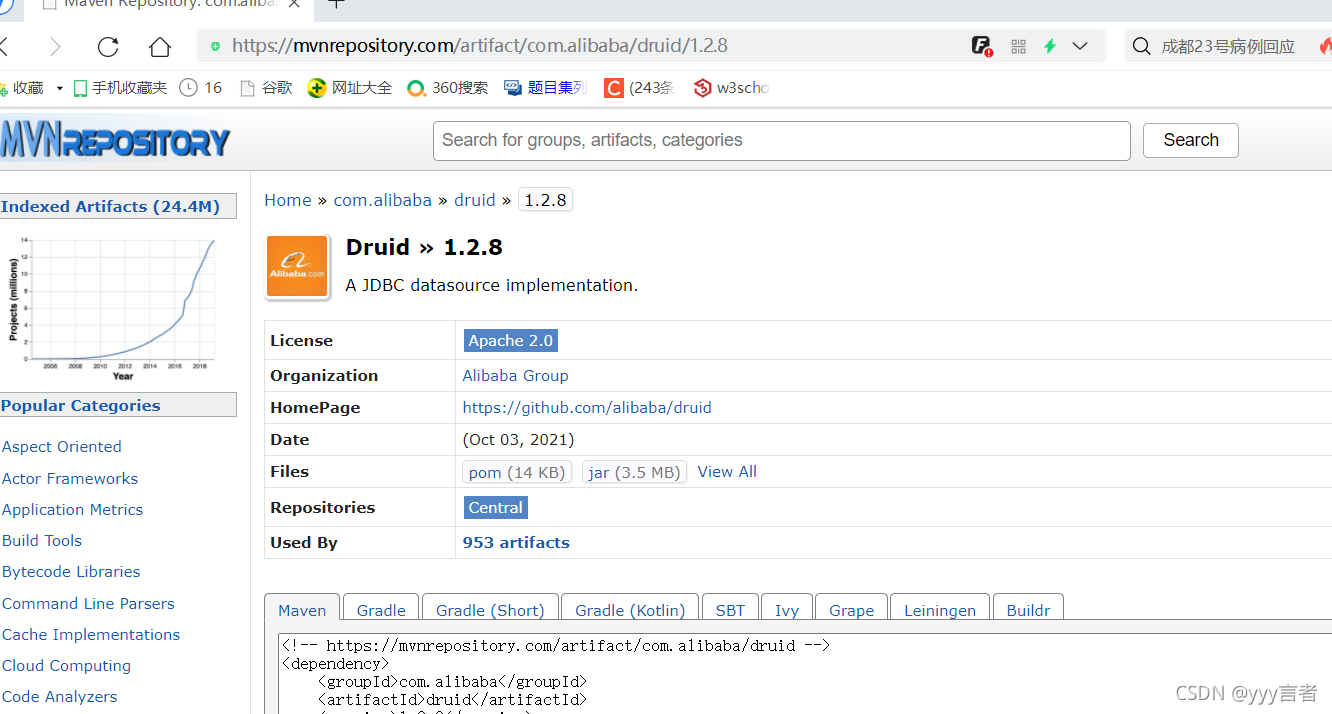Screen dimensions: 1332x714
Task: Open the 953 artifacts link
Action: (x=516, y=543)
